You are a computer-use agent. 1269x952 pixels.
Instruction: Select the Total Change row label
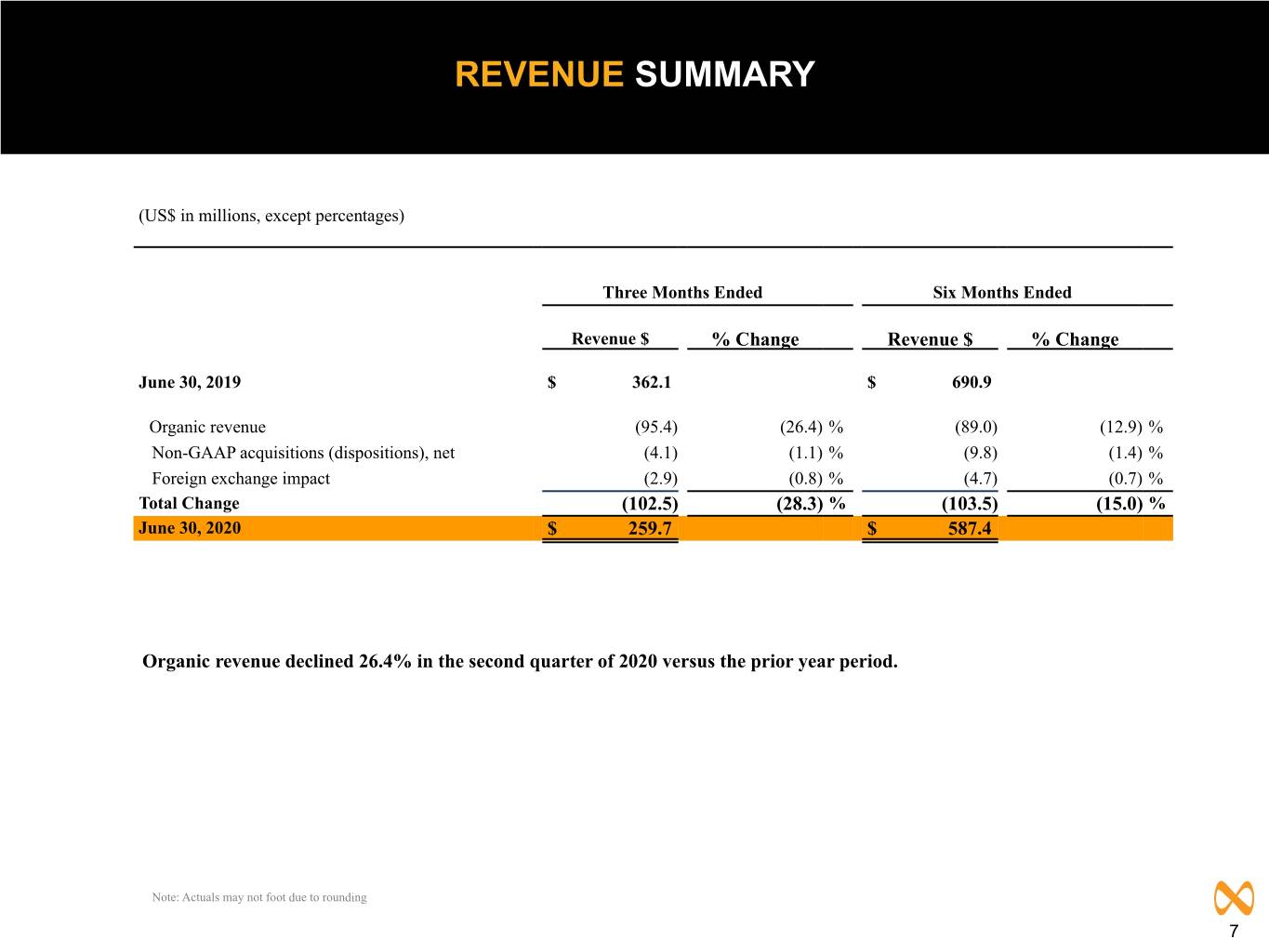pyautogui.click(x=189, y=503)
